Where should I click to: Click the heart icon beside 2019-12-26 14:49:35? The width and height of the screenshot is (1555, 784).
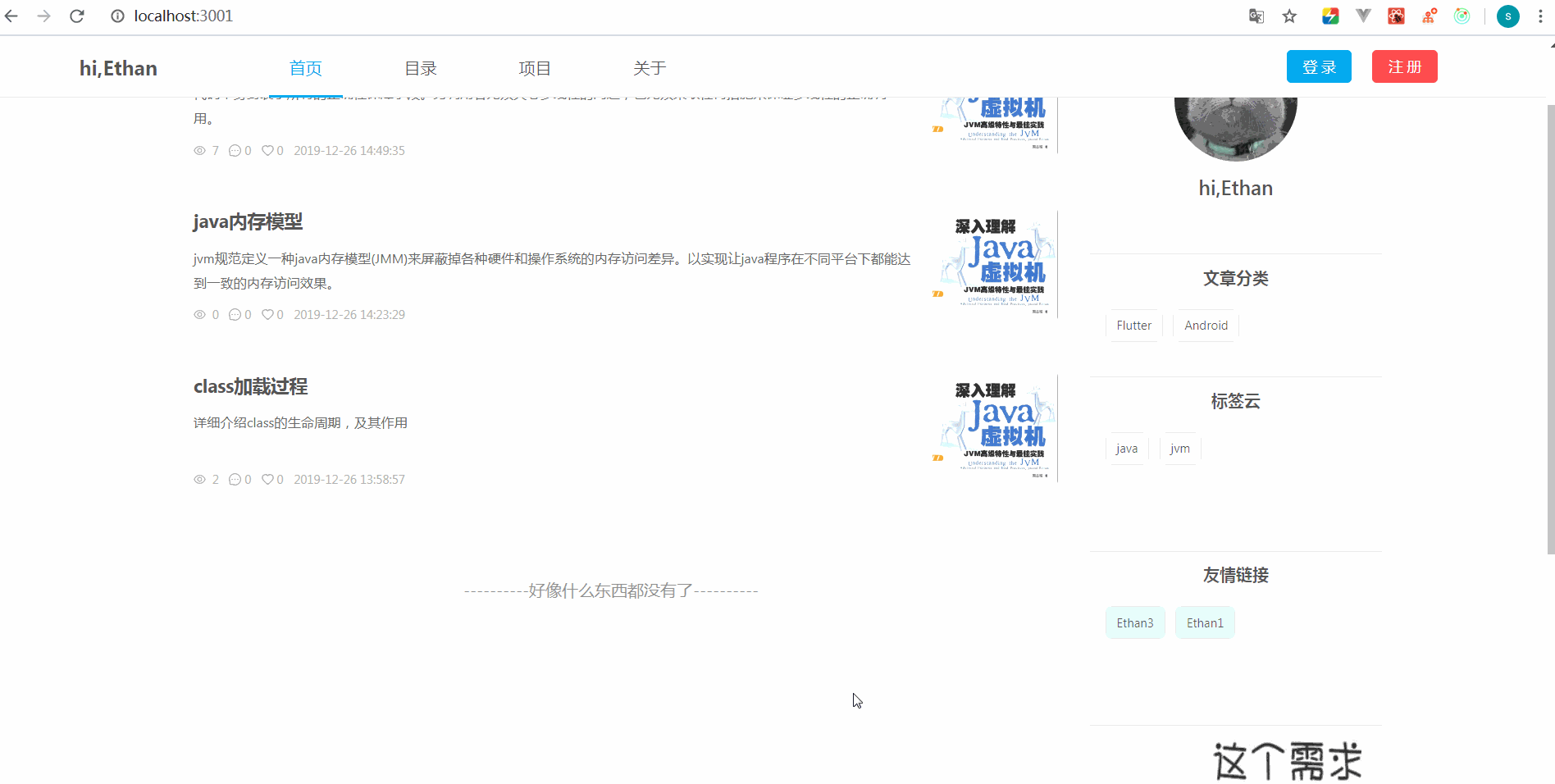[x=267, y=151]
